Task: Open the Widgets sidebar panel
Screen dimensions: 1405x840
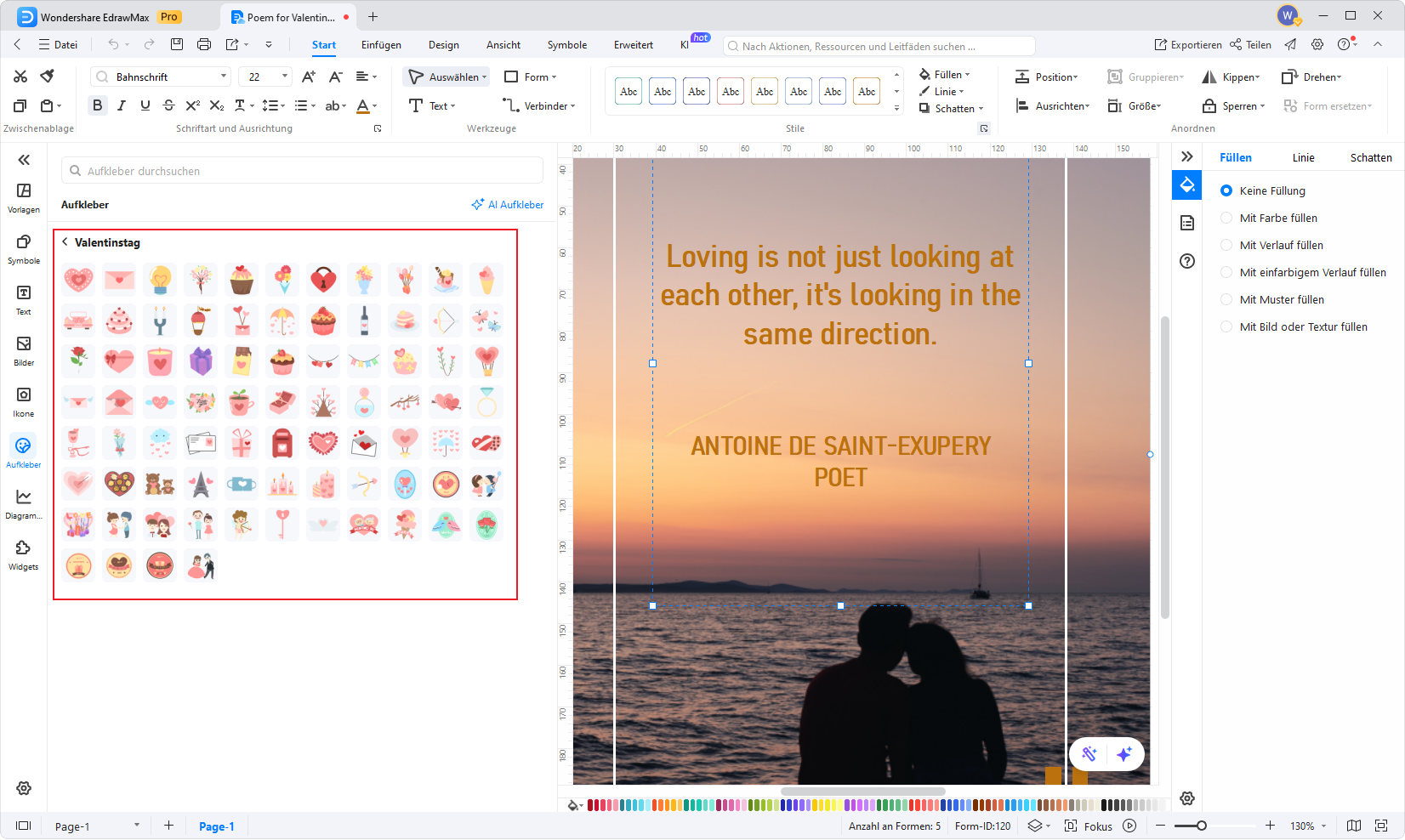Action: pos(24,554)
